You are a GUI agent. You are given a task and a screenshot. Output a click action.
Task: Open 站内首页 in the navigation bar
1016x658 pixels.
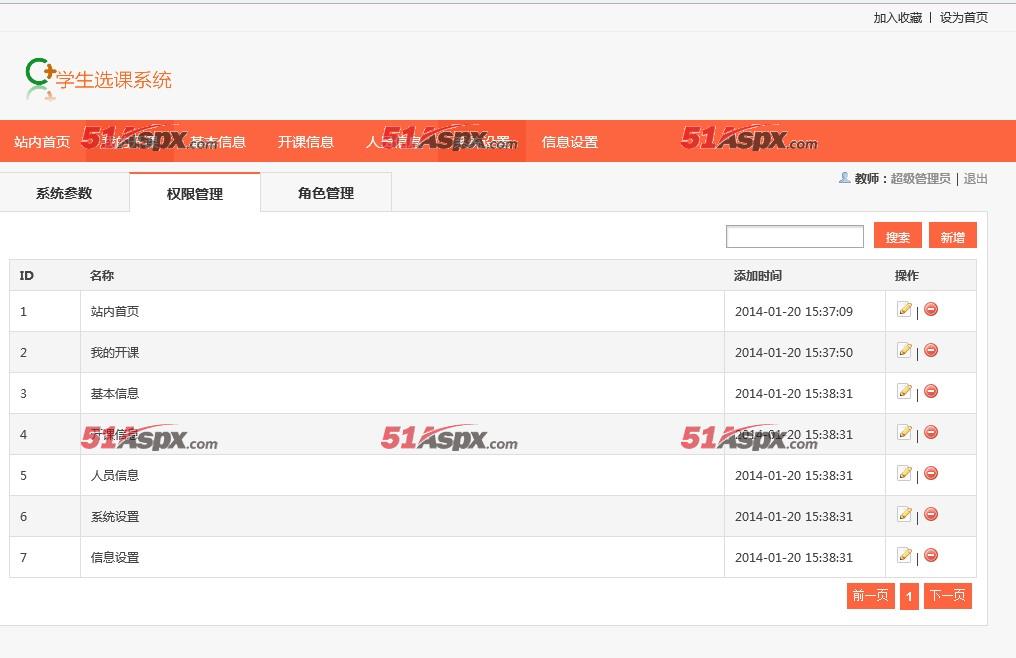[42, 142]
